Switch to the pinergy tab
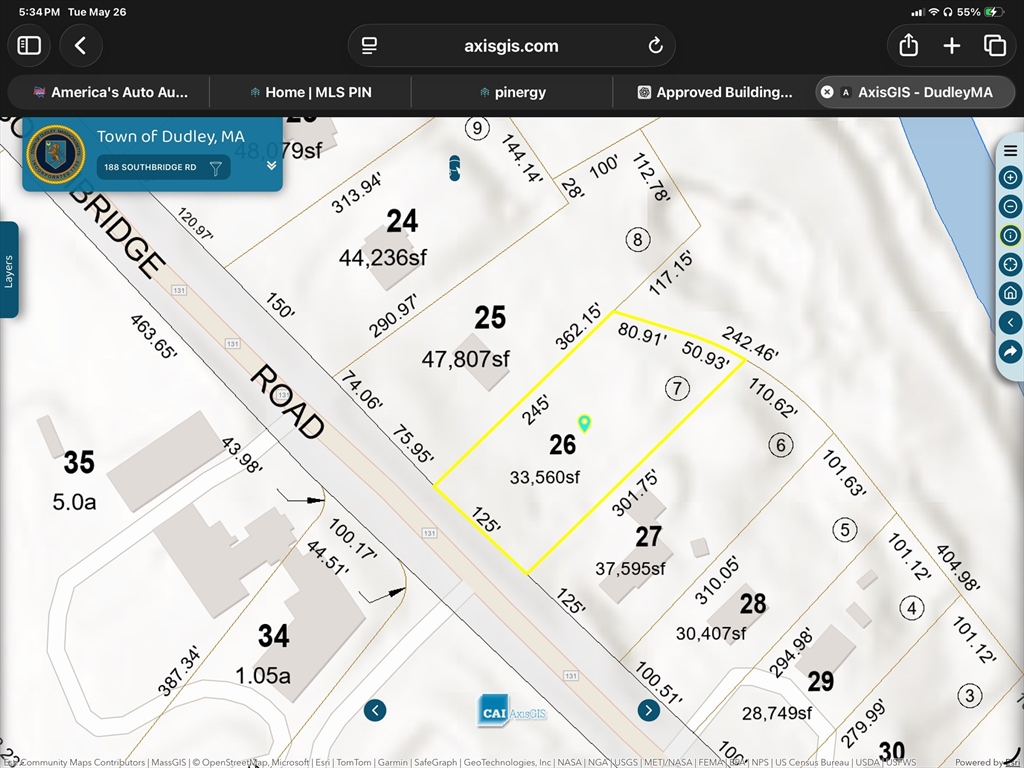 (x=513, y=92)
